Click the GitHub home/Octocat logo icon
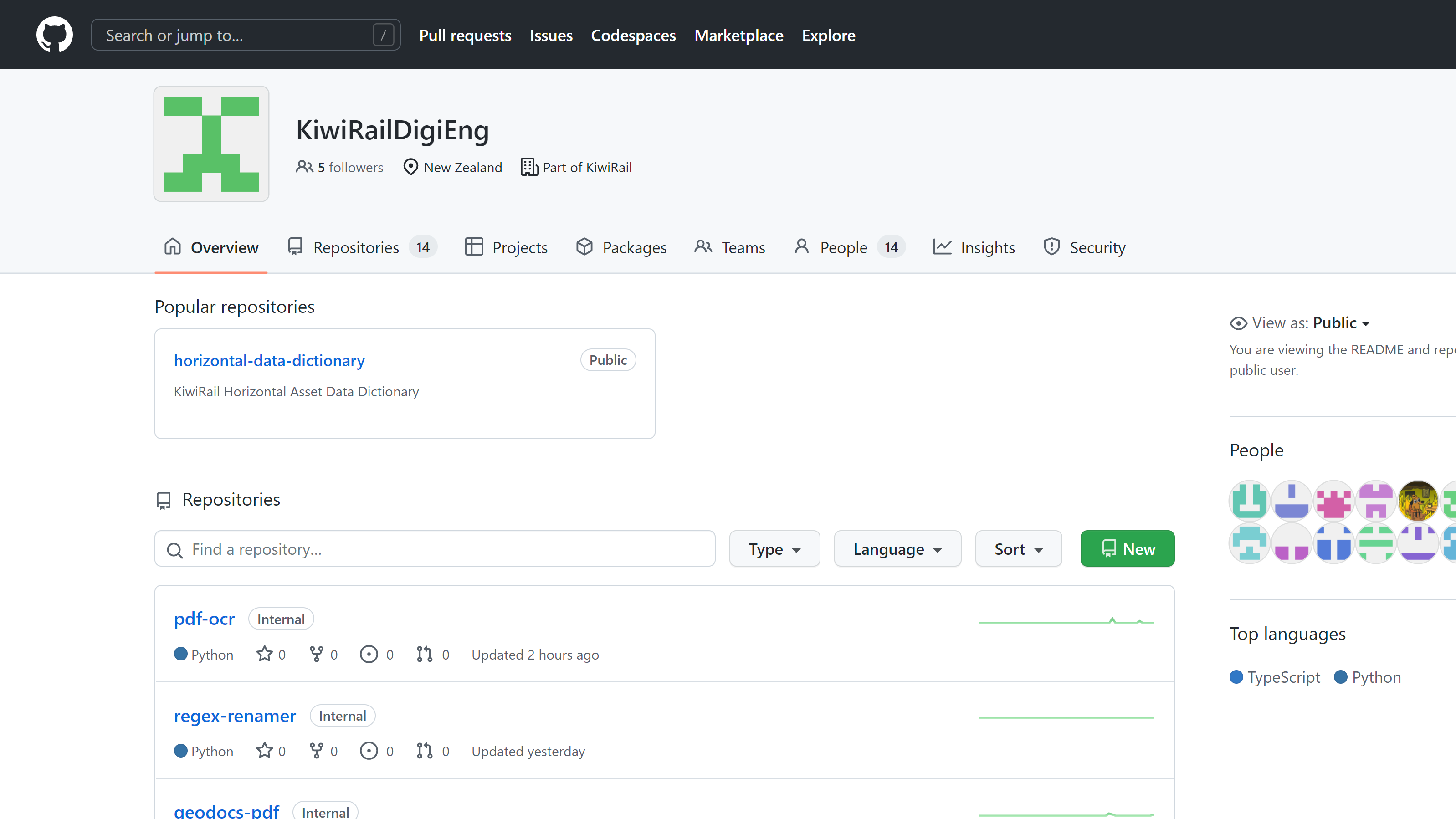The width and height of the screenshot is (1456, 819). point(55,35)
